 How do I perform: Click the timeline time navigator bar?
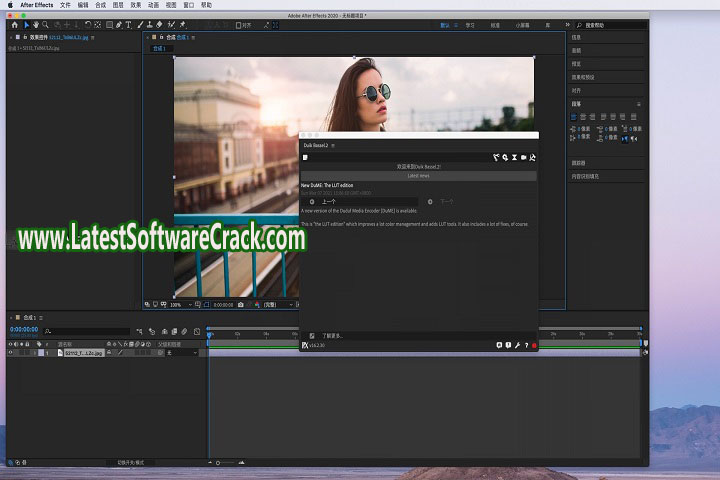coord(424,328)
